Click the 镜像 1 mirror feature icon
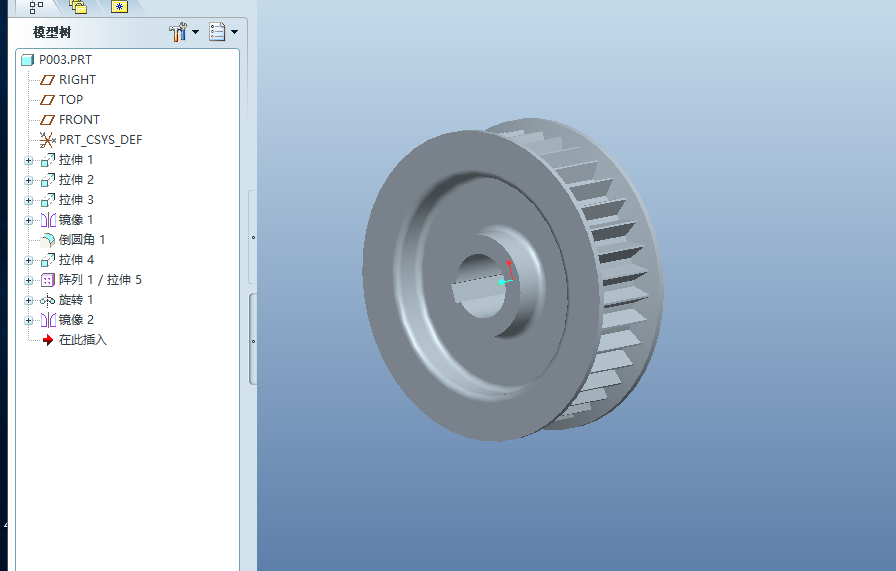 [48, 220]
